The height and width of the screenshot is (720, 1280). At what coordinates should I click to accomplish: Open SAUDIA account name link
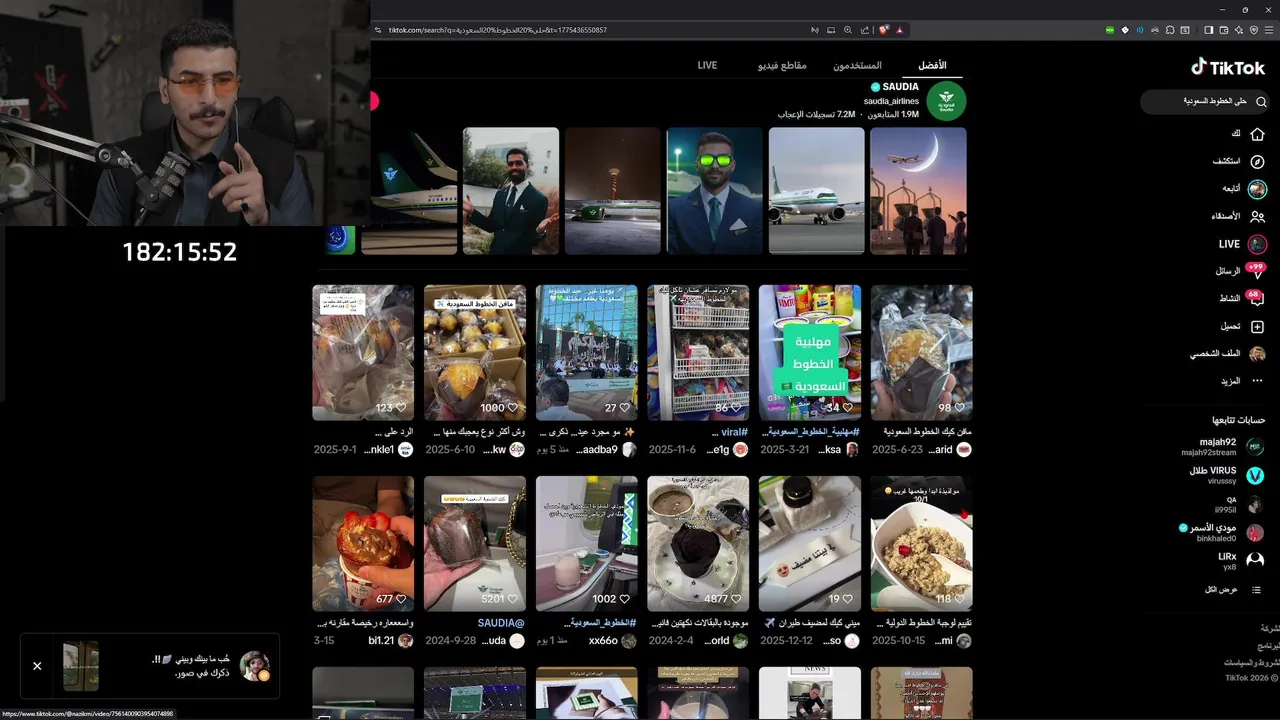click(x=902, y=87)
